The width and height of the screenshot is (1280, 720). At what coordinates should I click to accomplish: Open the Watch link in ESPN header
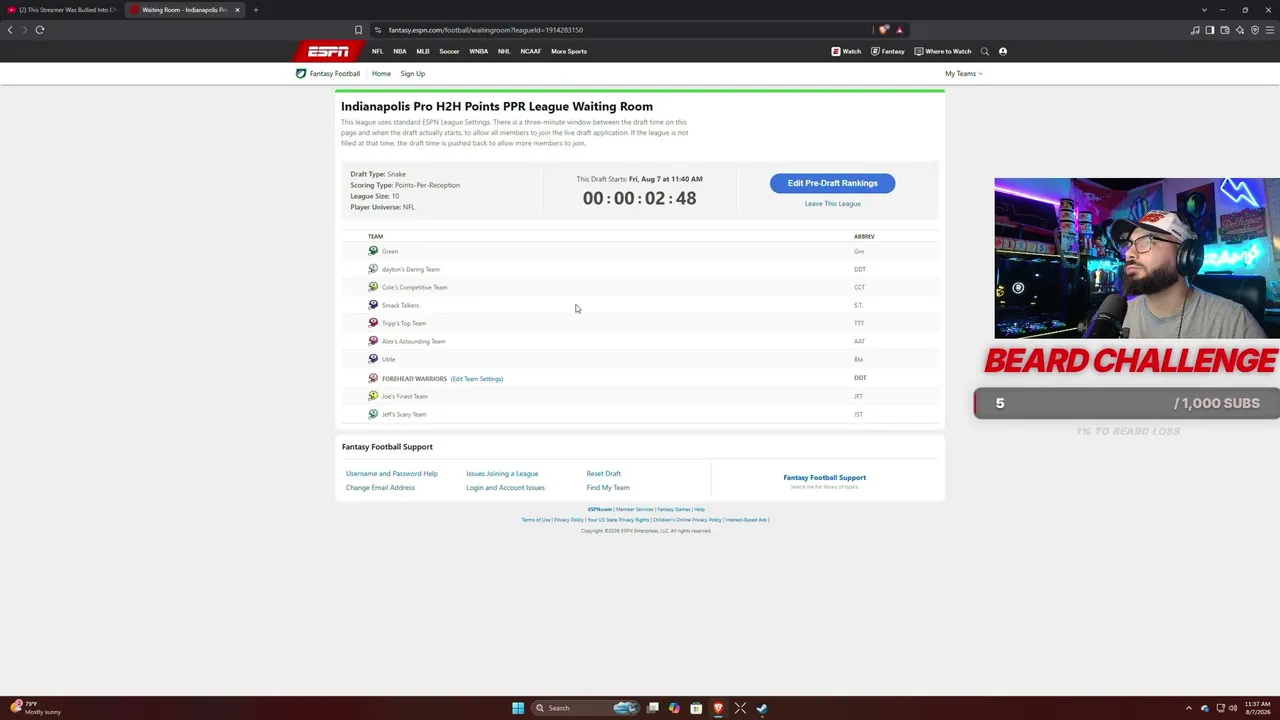pyautogui.click(x=846, y=51)
